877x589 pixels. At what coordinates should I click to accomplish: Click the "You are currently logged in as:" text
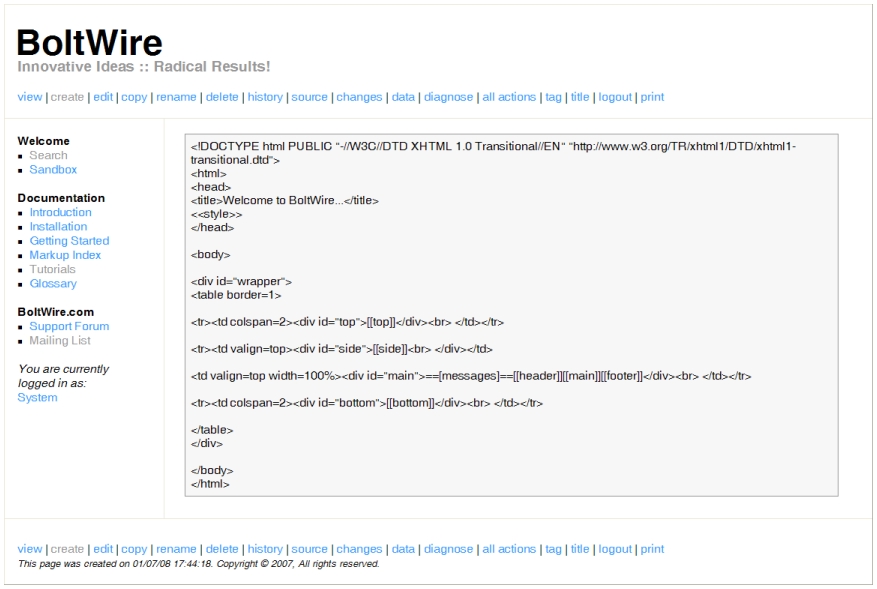click(x=63, y=376)
